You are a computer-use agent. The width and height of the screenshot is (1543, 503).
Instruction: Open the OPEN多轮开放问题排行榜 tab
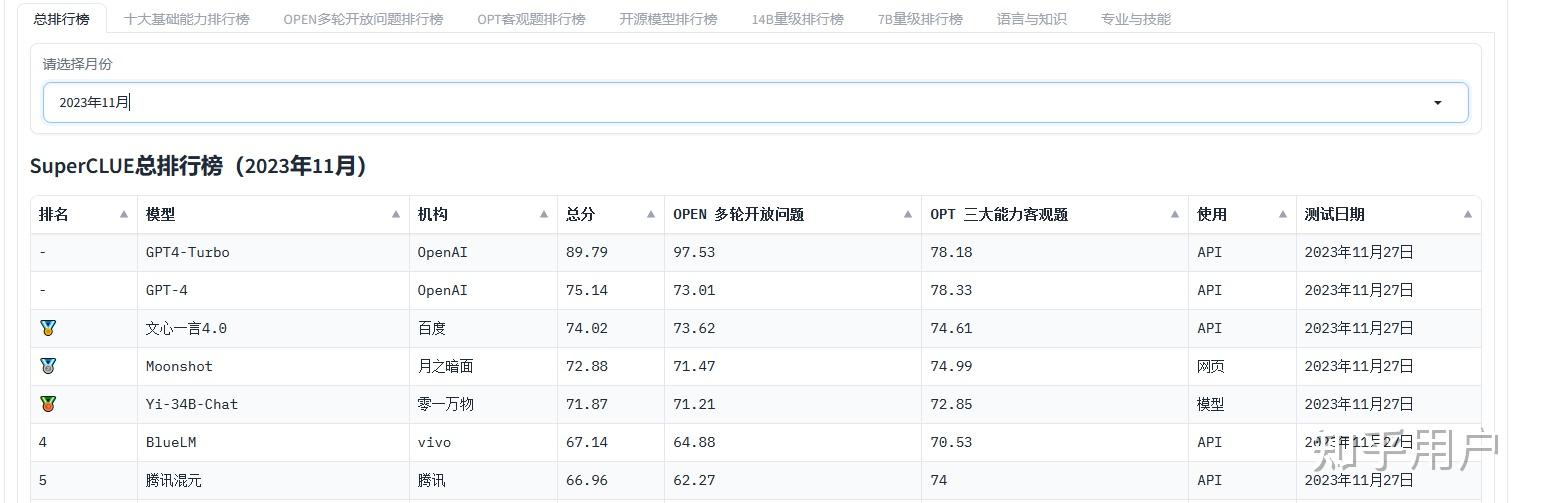tap(363, 18)
